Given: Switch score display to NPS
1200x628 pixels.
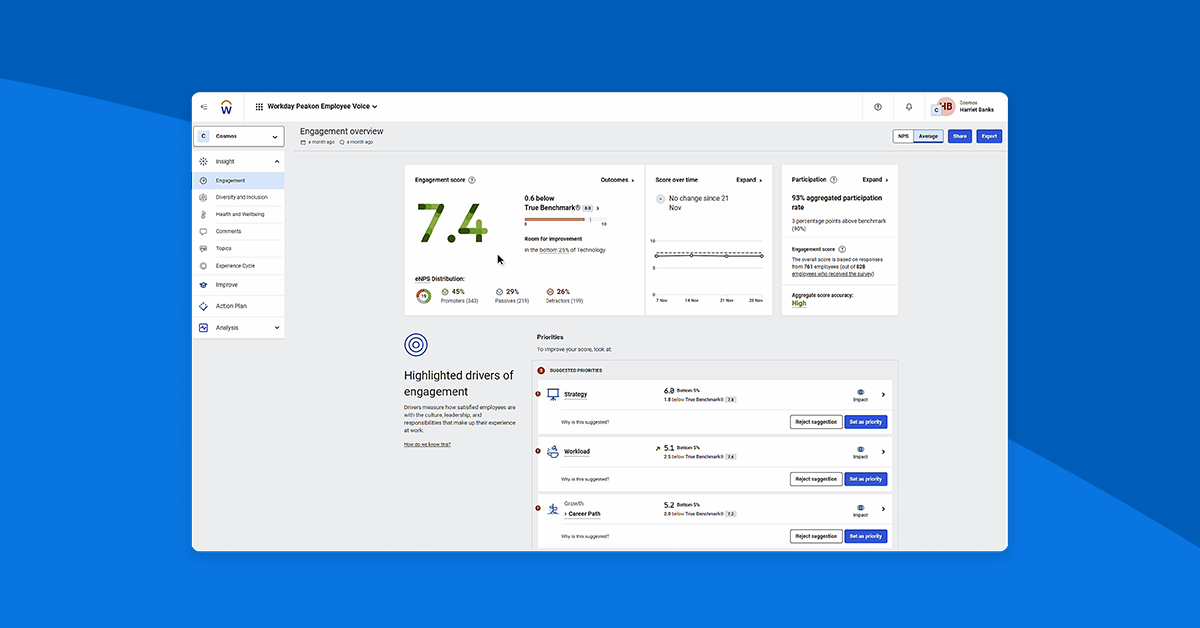Looking at the screenshot, I should (904, 135).
